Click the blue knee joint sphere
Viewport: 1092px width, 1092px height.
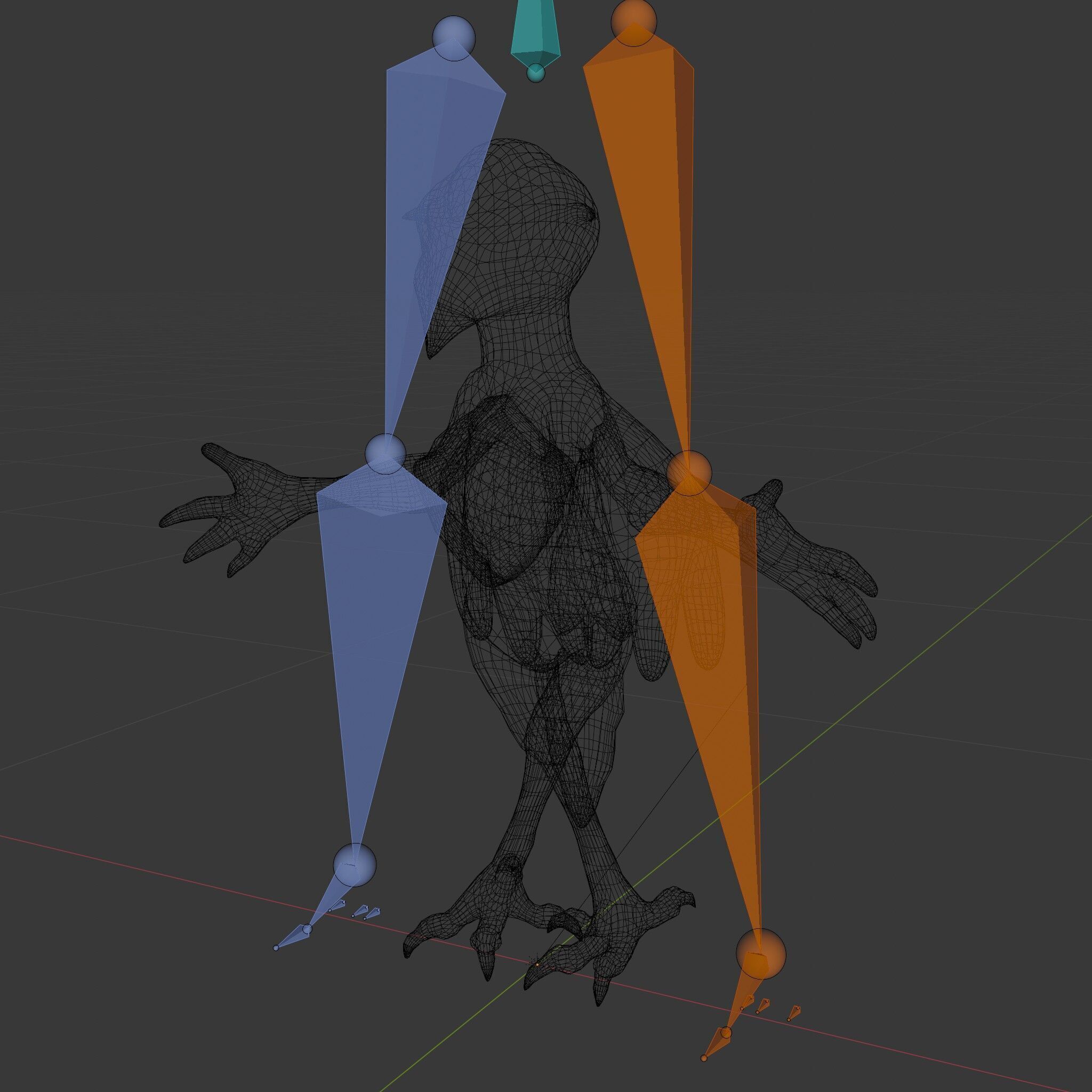pyautogui.click(x=386, y=453)
